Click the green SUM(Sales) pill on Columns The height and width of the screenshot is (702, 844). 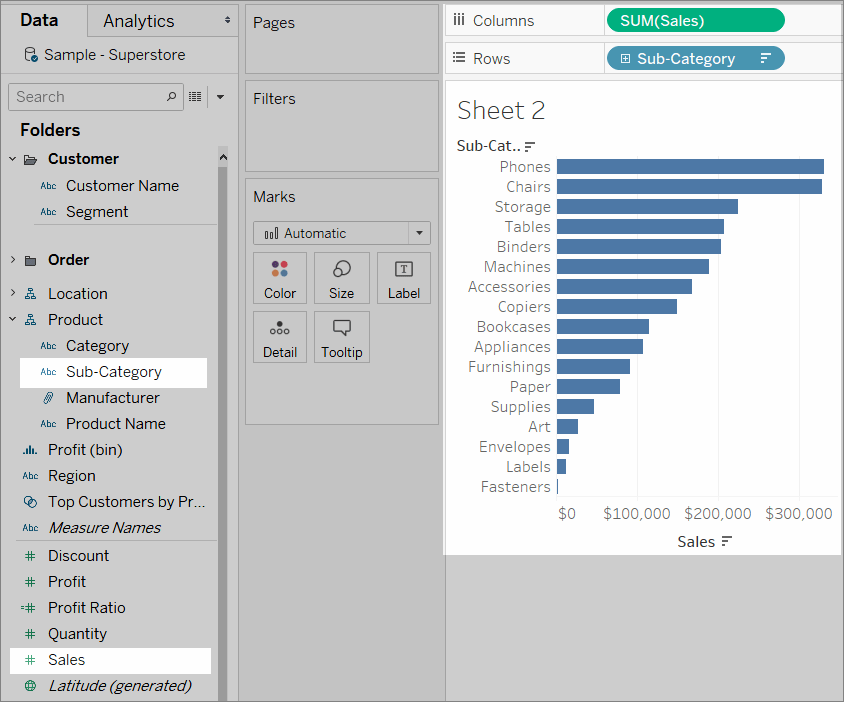point(694,19)
